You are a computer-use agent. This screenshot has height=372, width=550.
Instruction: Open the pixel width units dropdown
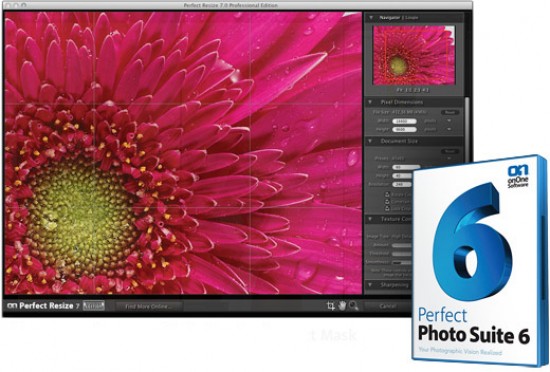[449, 121]
